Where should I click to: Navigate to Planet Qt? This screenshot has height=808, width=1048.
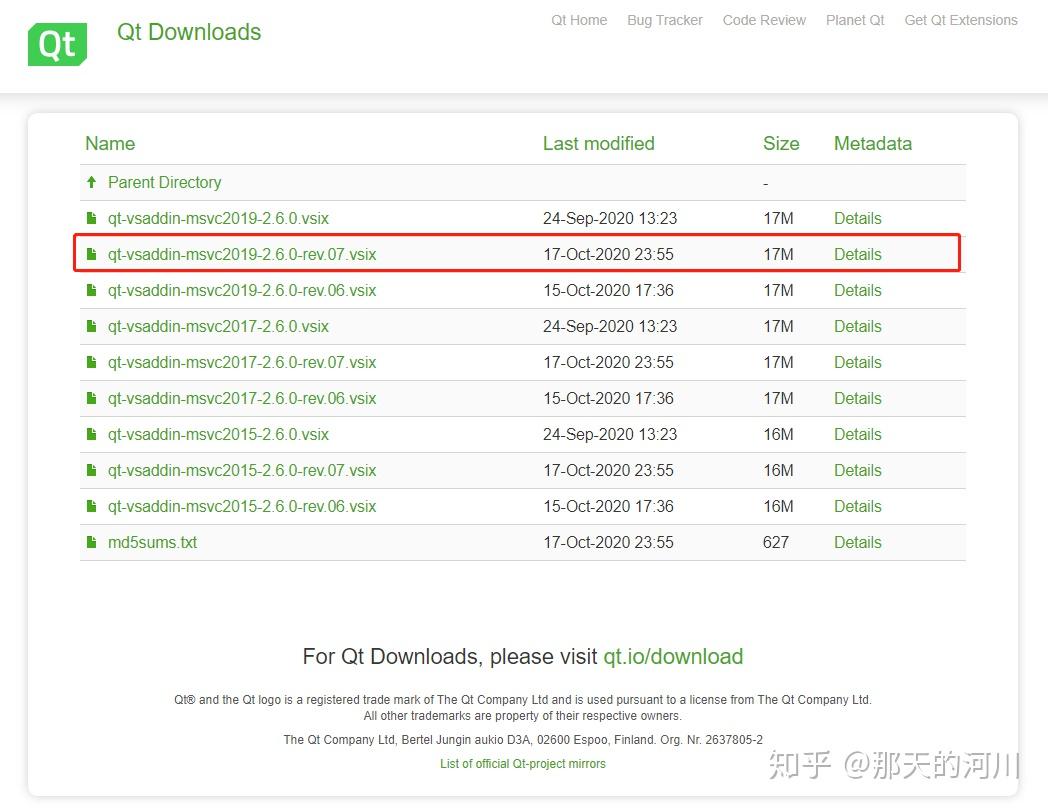tap(855, 20)
